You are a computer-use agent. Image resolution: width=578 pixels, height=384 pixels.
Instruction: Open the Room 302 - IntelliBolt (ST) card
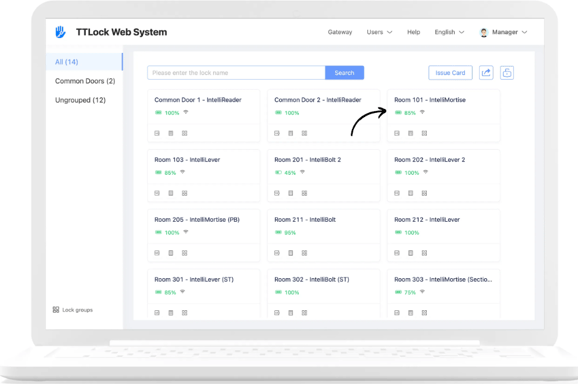pos(324,293)
